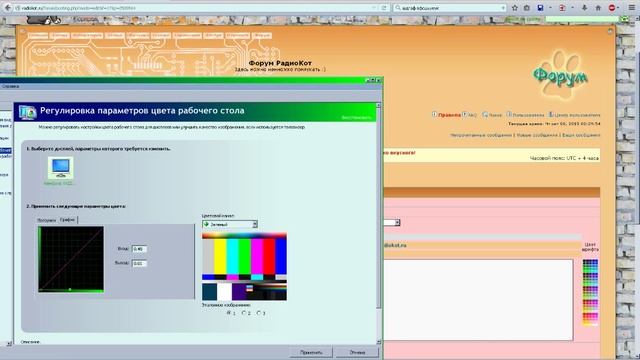Focus the browser search box
Image resolution: width=640 pixels, height=360 pixels.
click(449, 8)
